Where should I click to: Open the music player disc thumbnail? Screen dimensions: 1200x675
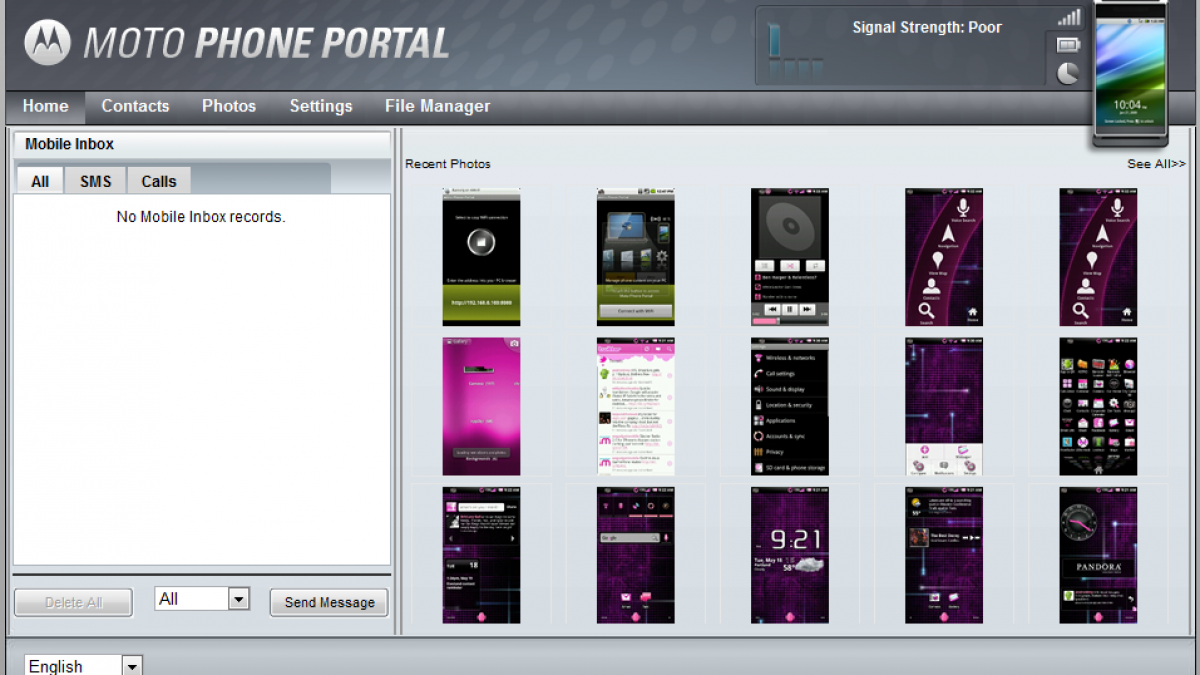point(789,257)
